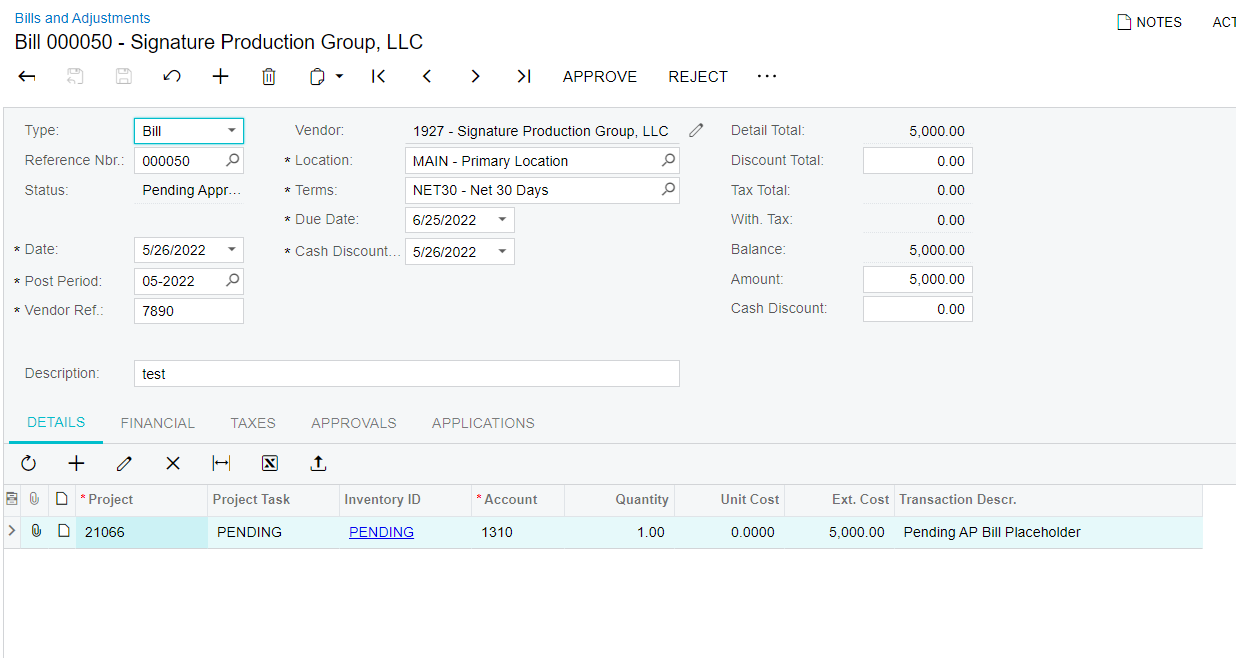Click the fit to screen columns icon
The height and width of the screenshot is (658, 1236).
tap(221, 463)
